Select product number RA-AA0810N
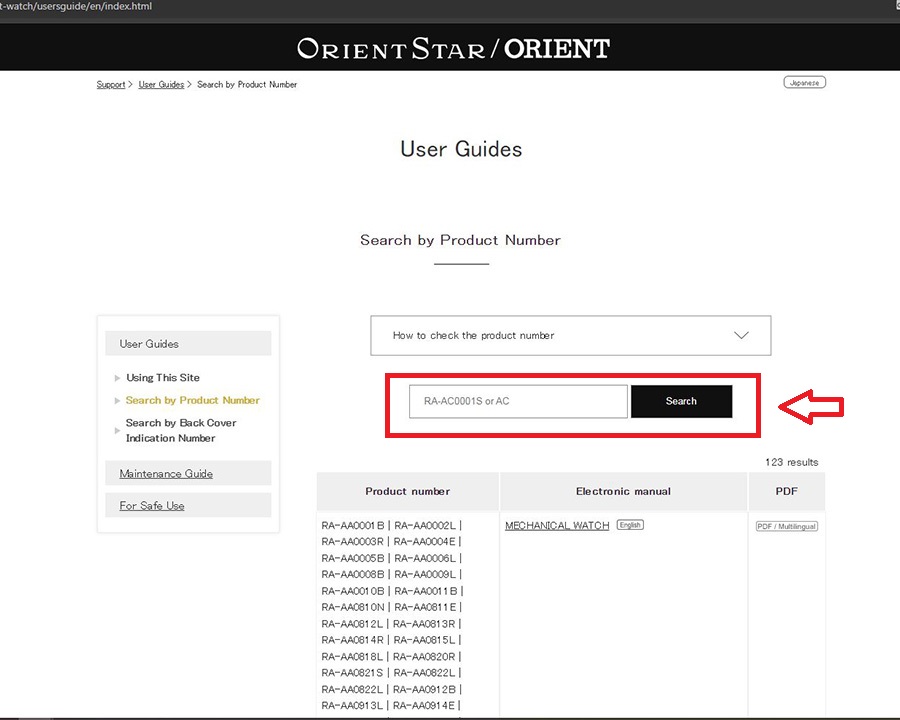 coord(353,607)
